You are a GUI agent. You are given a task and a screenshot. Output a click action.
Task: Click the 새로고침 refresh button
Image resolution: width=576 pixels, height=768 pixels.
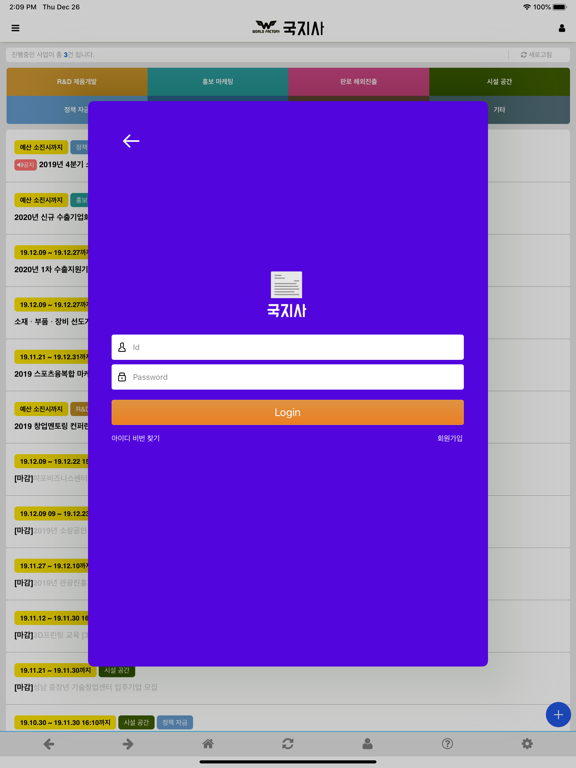(536, 54)
